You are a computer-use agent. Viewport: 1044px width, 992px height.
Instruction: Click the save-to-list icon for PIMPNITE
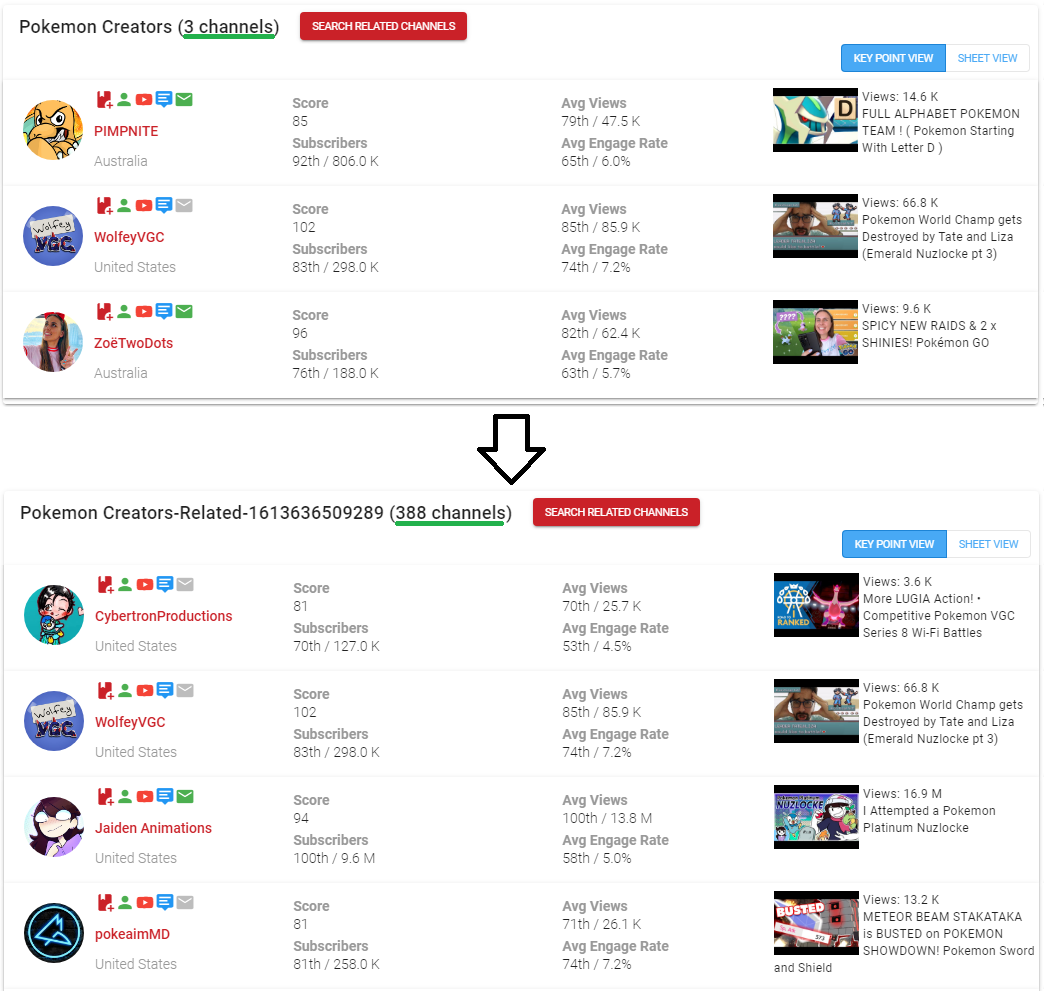tap(105, 100)
